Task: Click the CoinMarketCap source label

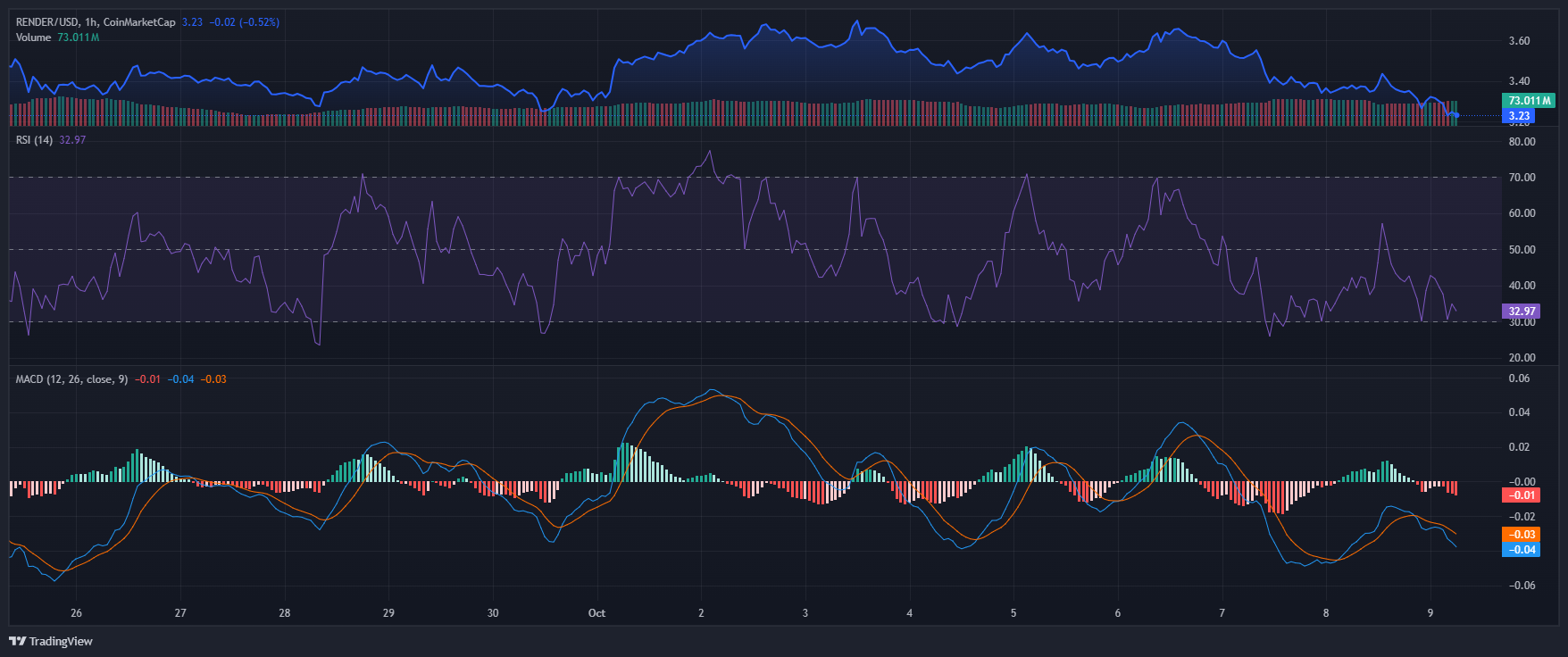Action: 139,22
